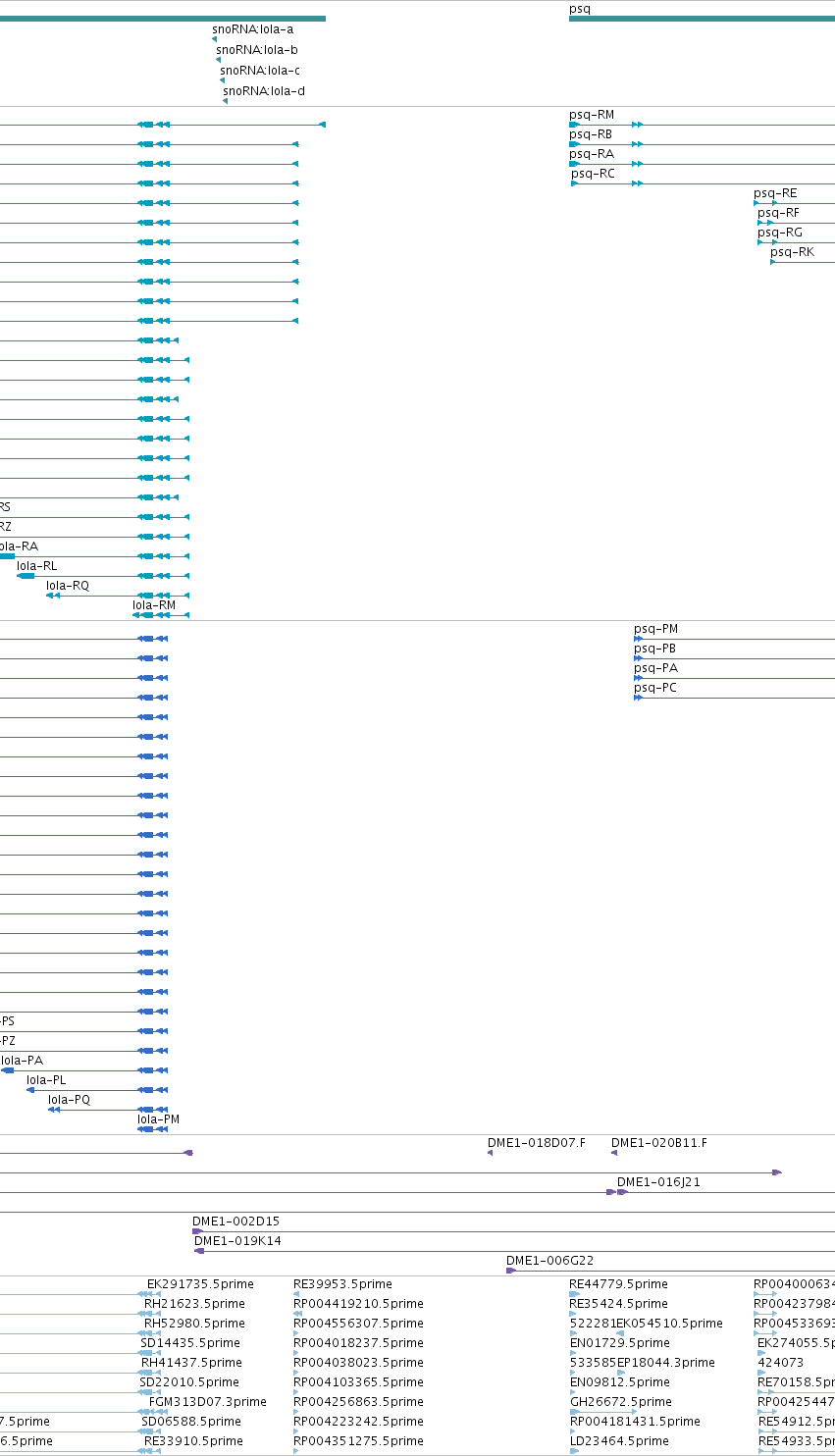835x1456 pixels.
Task: Select EST RE54933.5prime
Action: [x=796, y=1441]
